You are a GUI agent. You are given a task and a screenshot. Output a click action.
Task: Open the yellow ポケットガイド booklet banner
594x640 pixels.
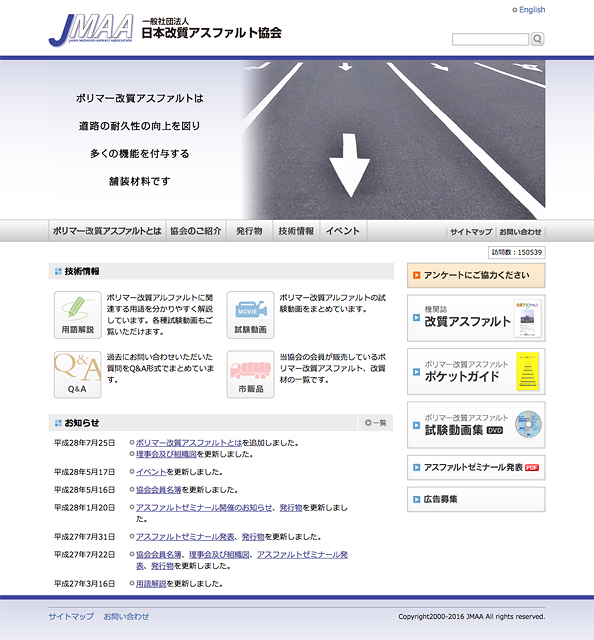(x=476, y=371)
